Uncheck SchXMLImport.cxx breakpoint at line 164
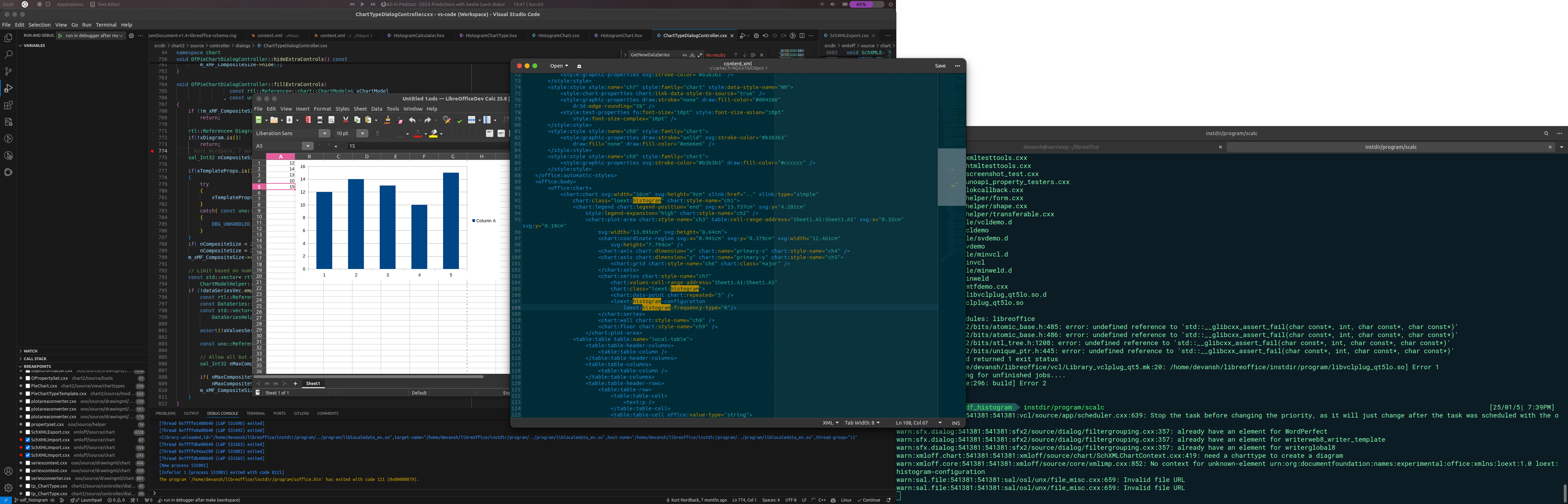Screen dimensions: 1568x504 click(x=28, y=447)
